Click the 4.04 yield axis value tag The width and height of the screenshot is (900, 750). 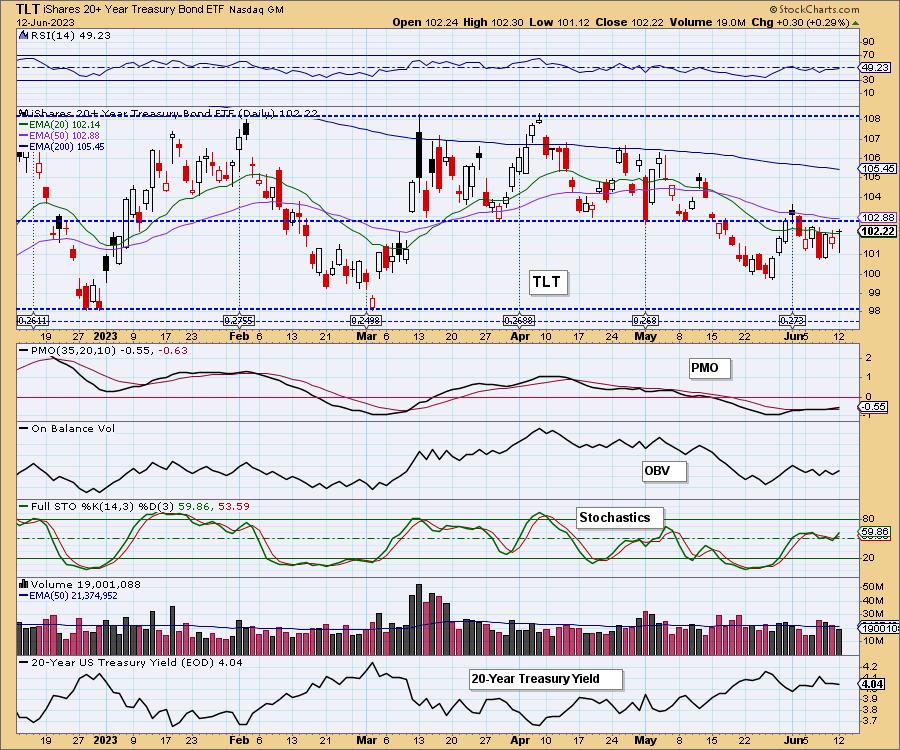873,684
